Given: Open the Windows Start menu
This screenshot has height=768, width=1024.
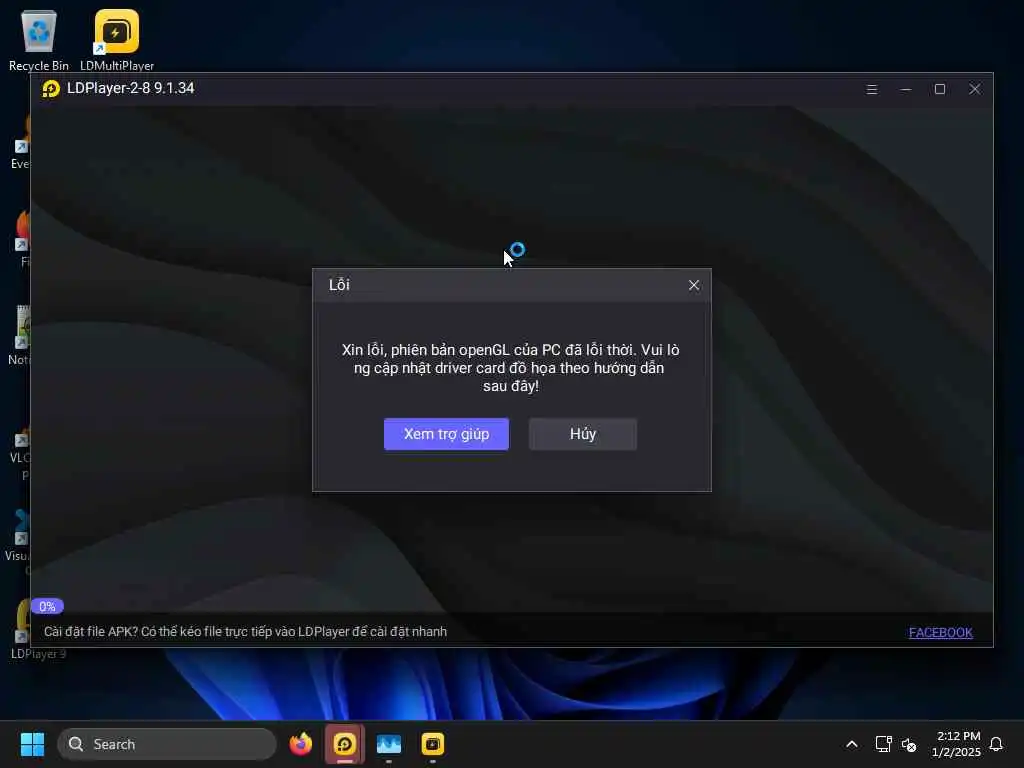Looking at the screenshot, I should click(x=32, y=744).
